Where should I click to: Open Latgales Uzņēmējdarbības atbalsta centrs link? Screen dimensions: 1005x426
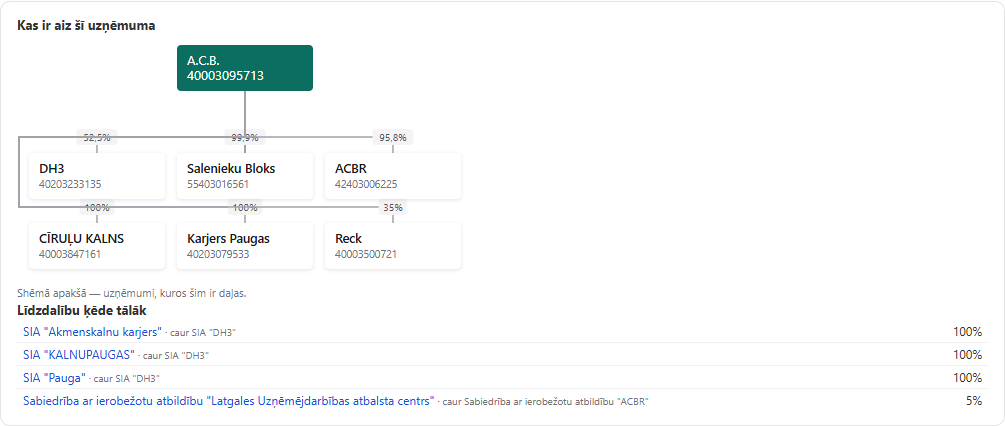click(x=229, y=401)
